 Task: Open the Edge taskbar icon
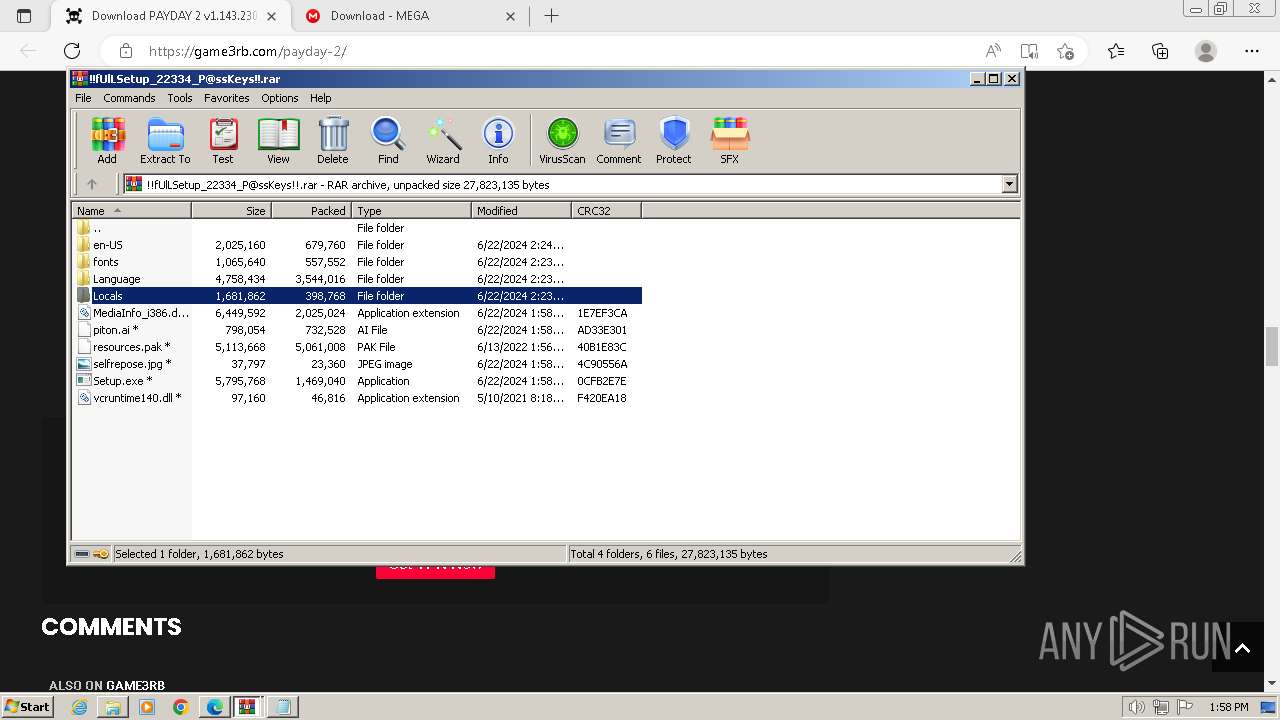(x=215, y=707)
